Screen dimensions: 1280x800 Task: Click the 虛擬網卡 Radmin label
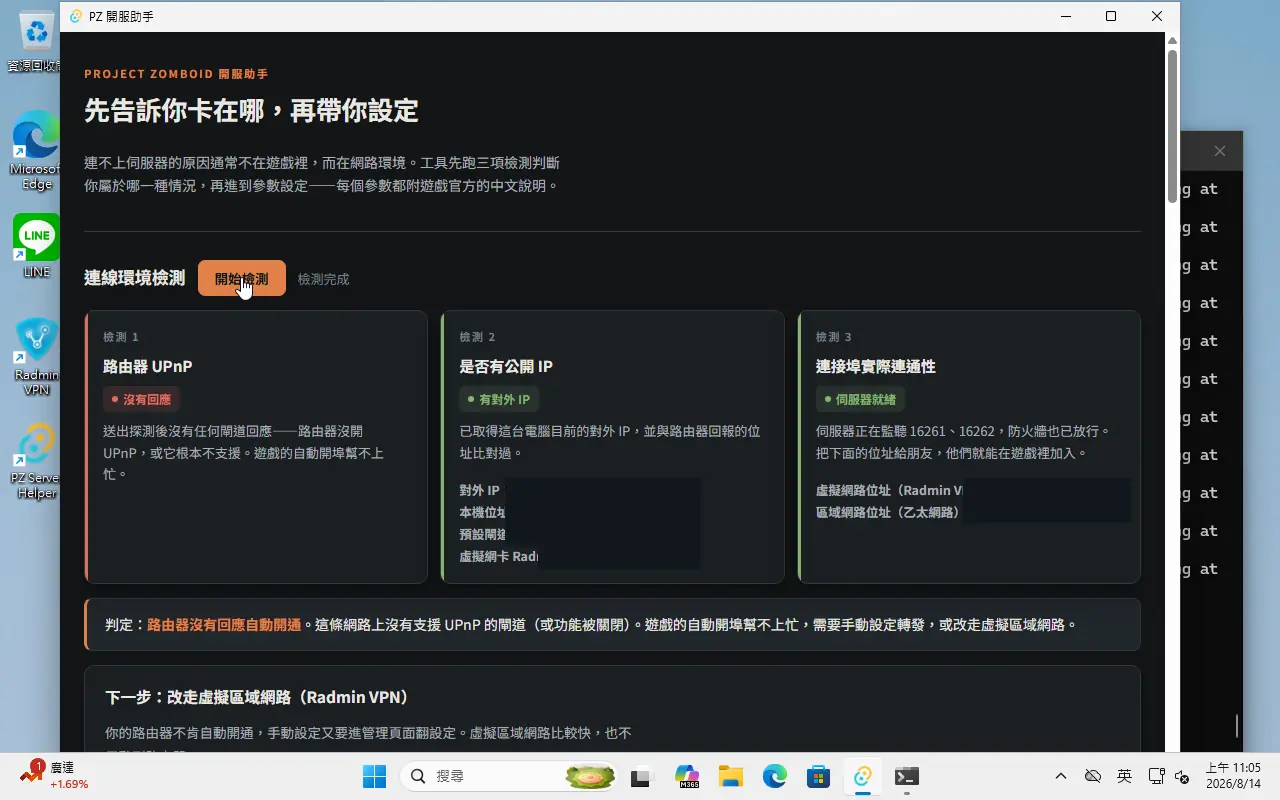pos(499,557)
